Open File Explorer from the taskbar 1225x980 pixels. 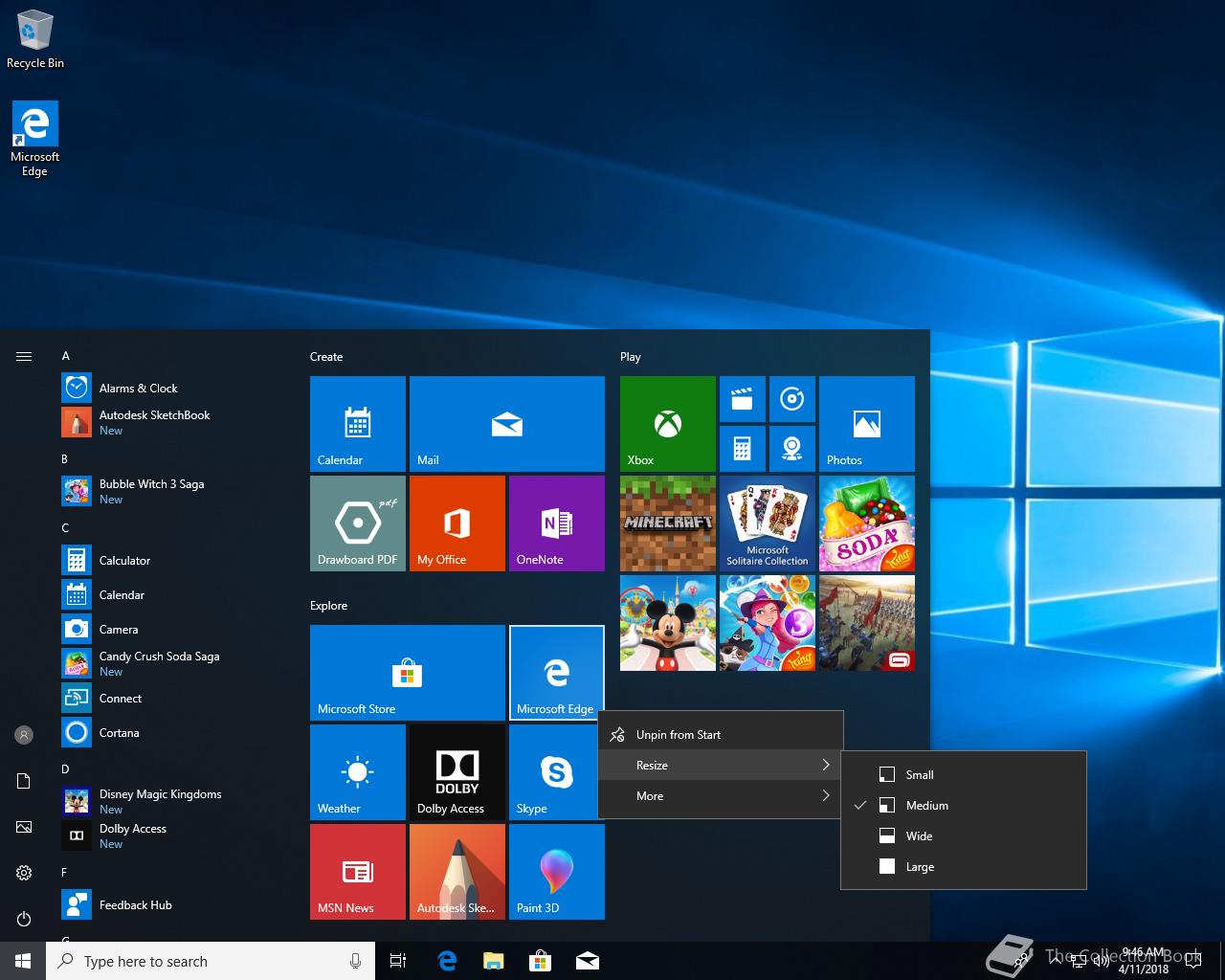[x=494, y=961]
